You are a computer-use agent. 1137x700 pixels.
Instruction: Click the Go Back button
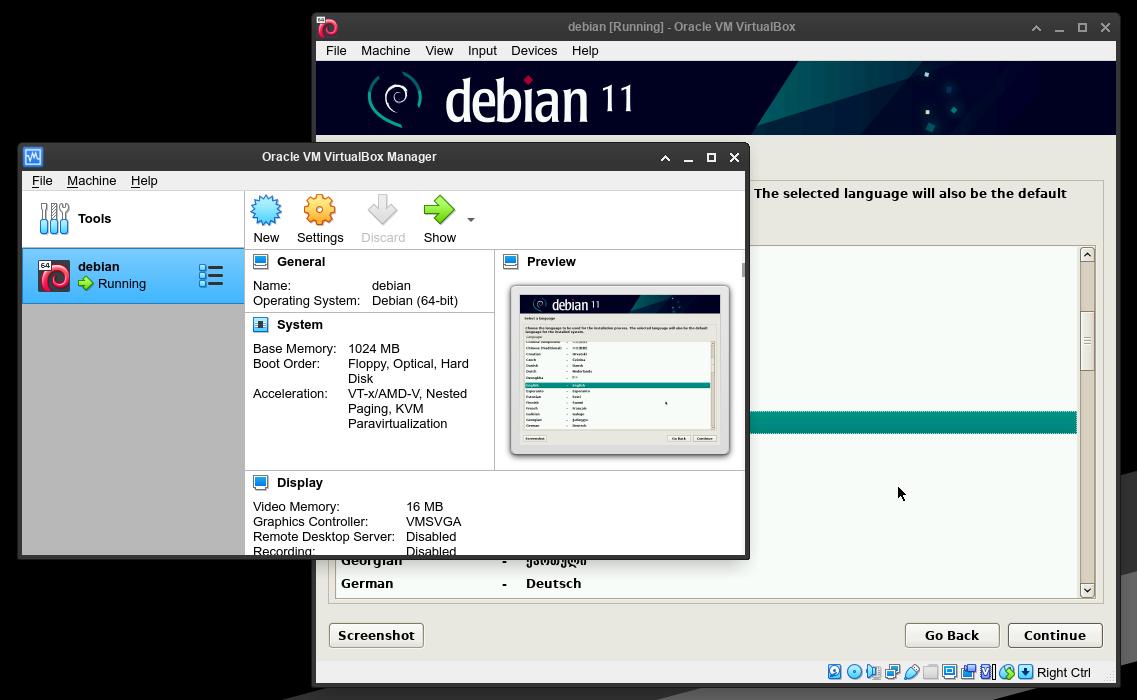[x=952, y=635]
